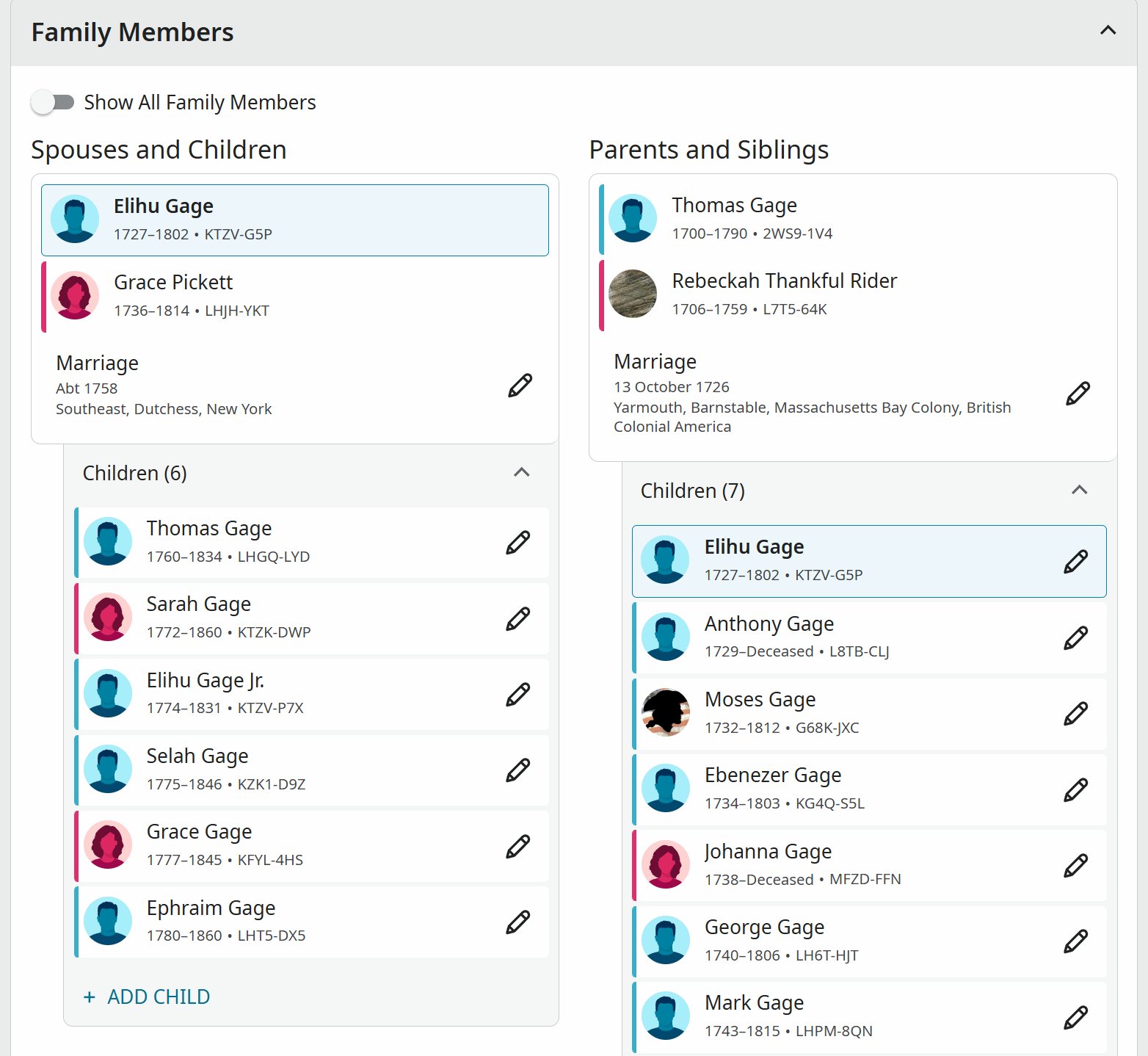Image resolution: width=1148 pixels, height=1056 pixels.
Task: Select 'Spouses and Children' heading
Action: click(x=159, y=150)
